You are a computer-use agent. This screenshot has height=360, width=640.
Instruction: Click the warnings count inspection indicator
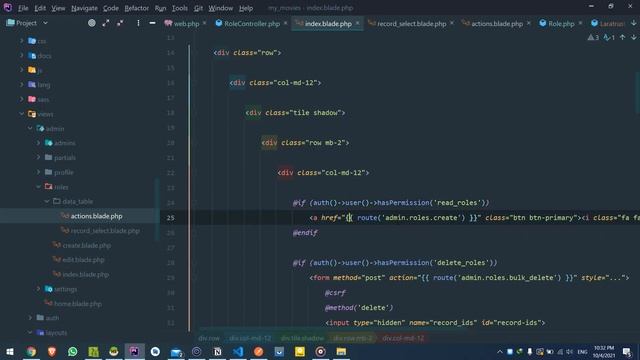click(x=593, y=38)
